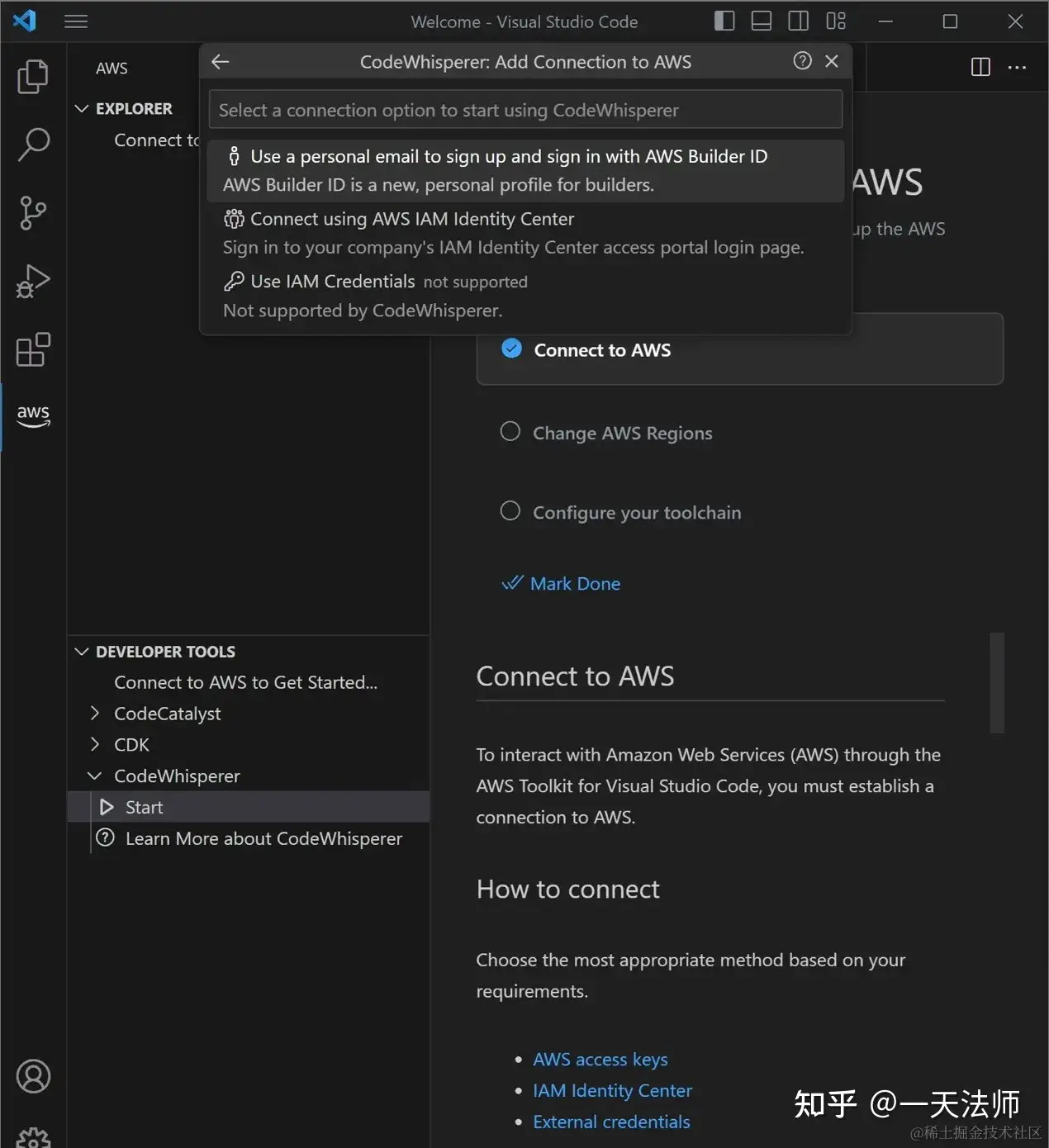1049x1148 pixels.
Task: Click the Change AWS Regions step label
Action: click(x=622, y=433)
